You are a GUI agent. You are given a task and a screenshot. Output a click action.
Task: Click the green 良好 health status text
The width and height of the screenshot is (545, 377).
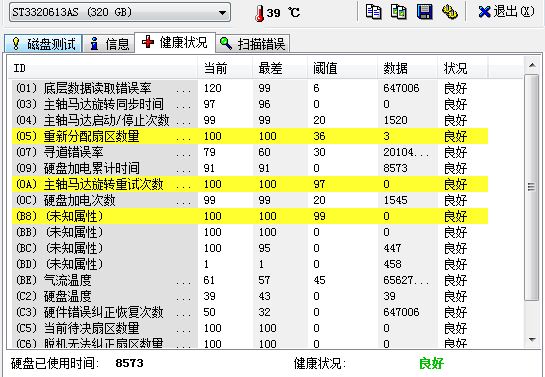click(x=431, y=363)
